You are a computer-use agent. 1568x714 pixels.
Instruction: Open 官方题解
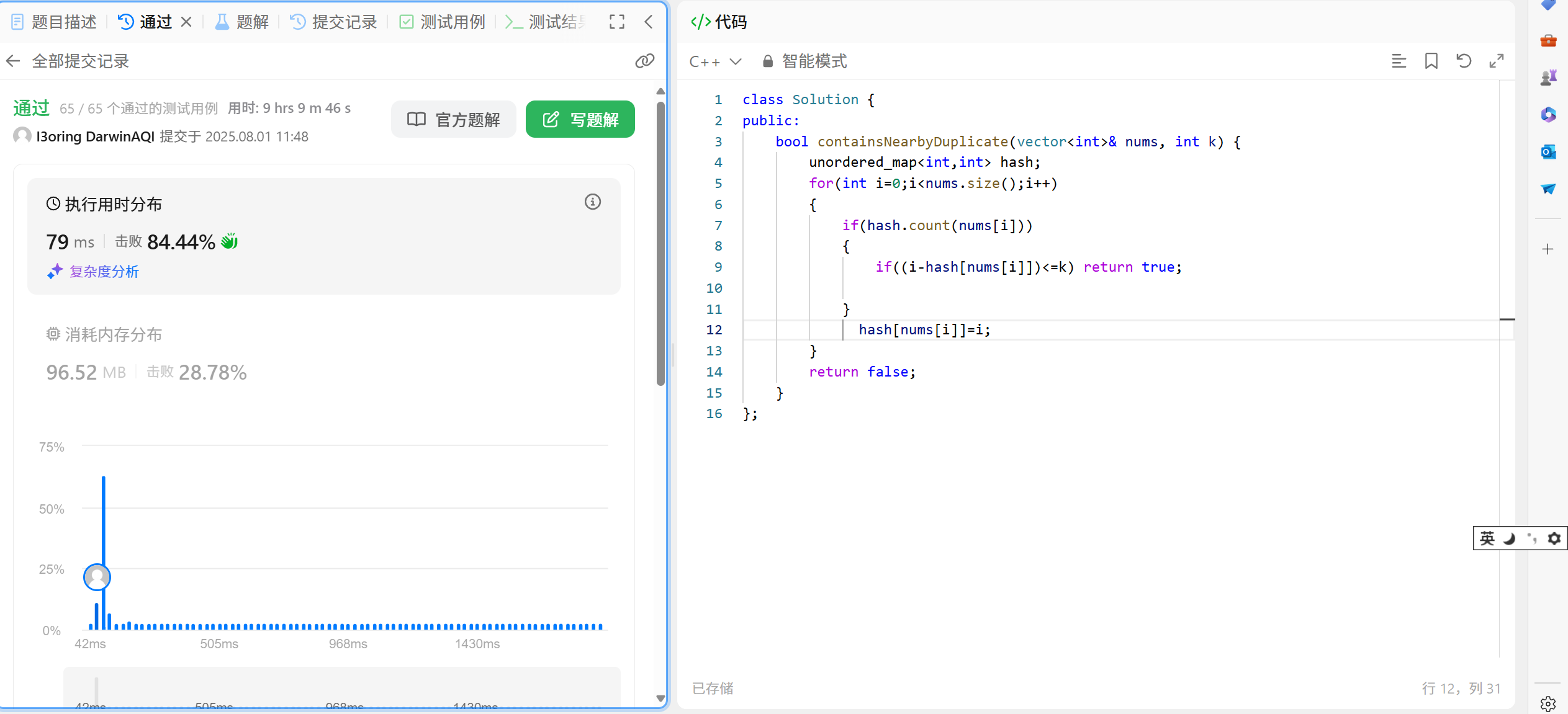(454, 119)
